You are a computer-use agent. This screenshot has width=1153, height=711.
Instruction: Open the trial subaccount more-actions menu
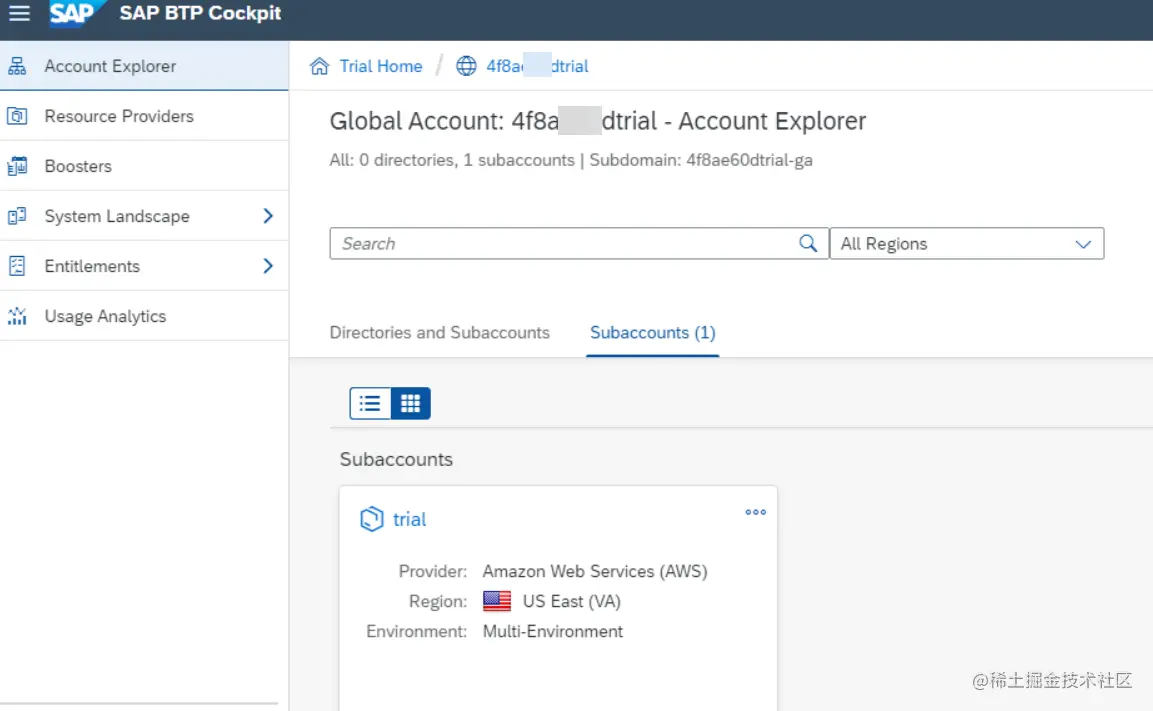755,512
